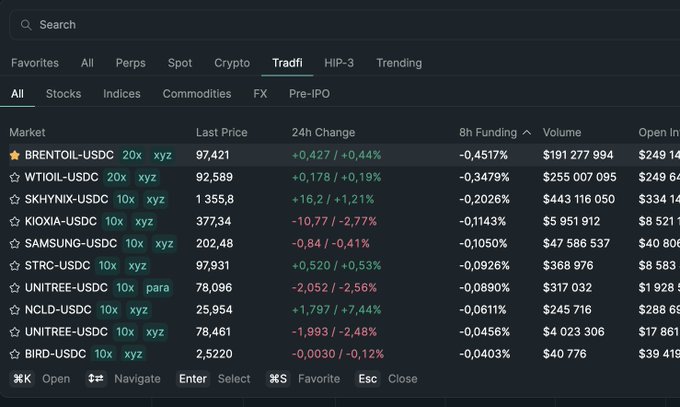Star the UNITREE-USDC para market
Screen dimensions: 680x407
click(15, 288)
